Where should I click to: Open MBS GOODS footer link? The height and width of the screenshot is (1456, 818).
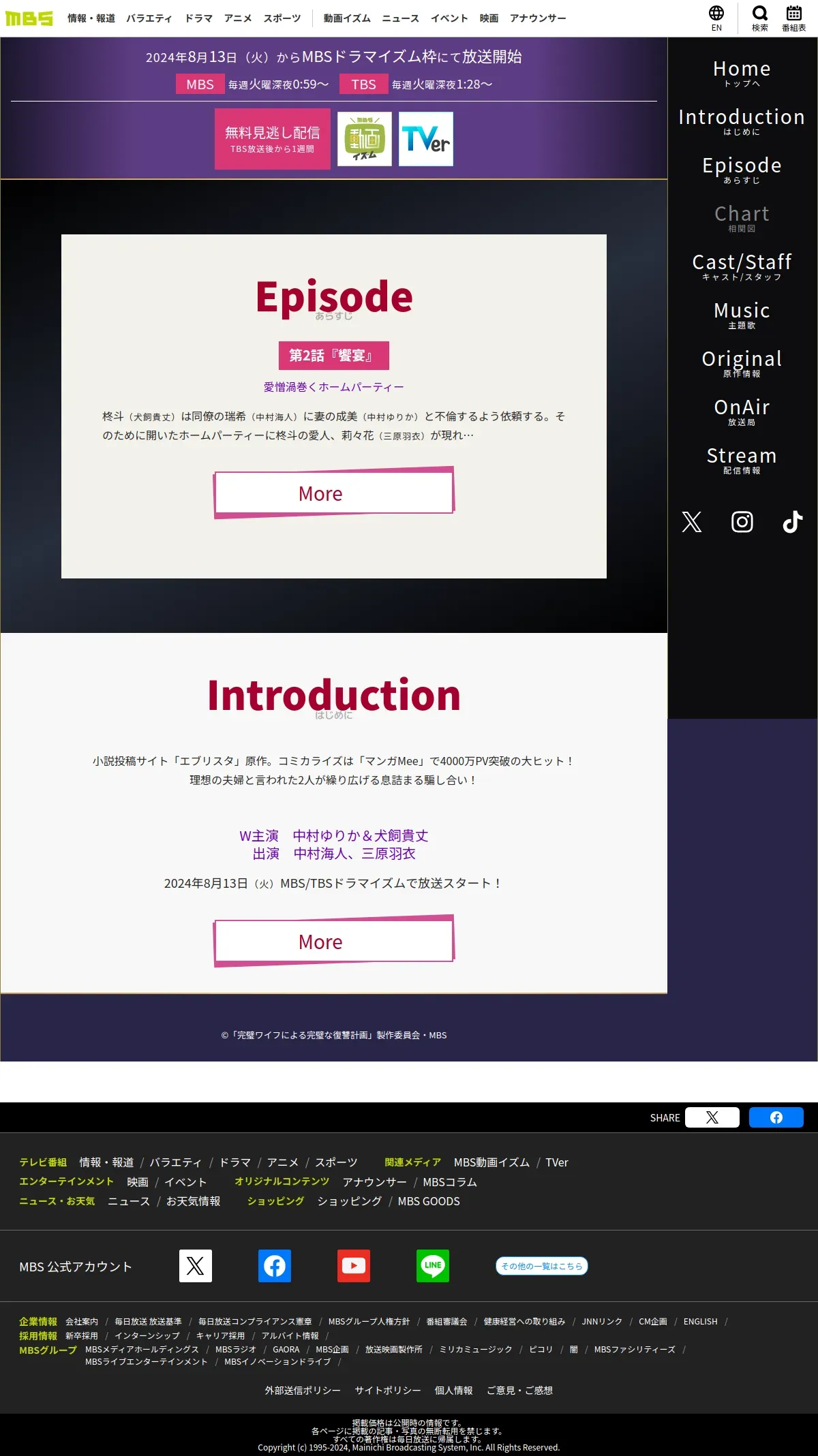tap(429, 1201)
